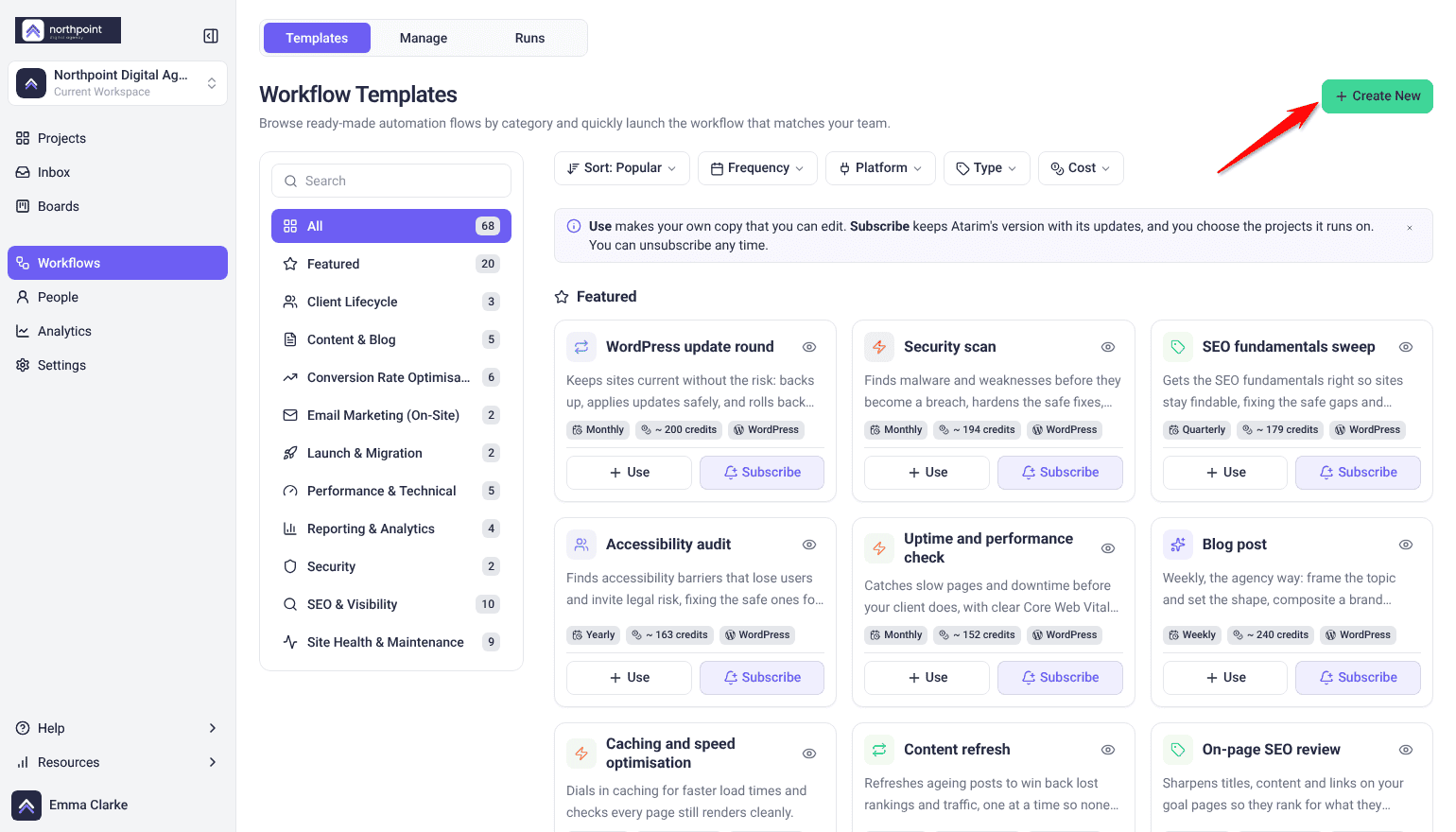Open Platform filter dropdown
The image size is (1456, 832).
tap(880, 168)
